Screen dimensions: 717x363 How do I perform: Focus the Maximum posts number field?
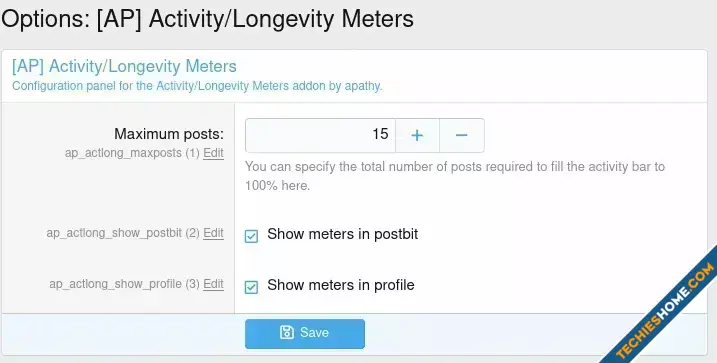(x=320, y=135)
